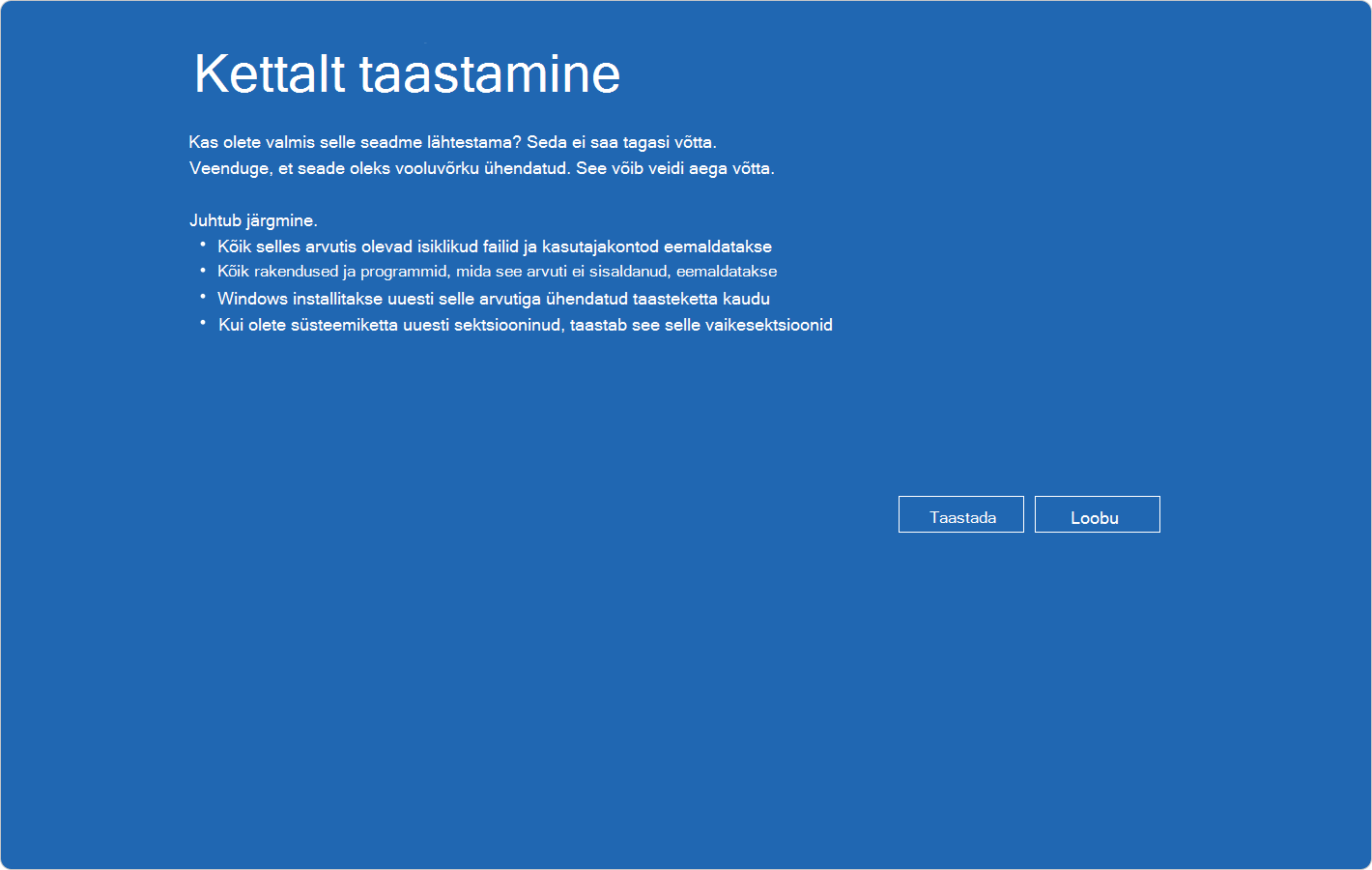Viewport: 1372px width, 870px height.
Task: Click bullet 'Kõik rakendused ja programmid'
Action: coord(497,272)
